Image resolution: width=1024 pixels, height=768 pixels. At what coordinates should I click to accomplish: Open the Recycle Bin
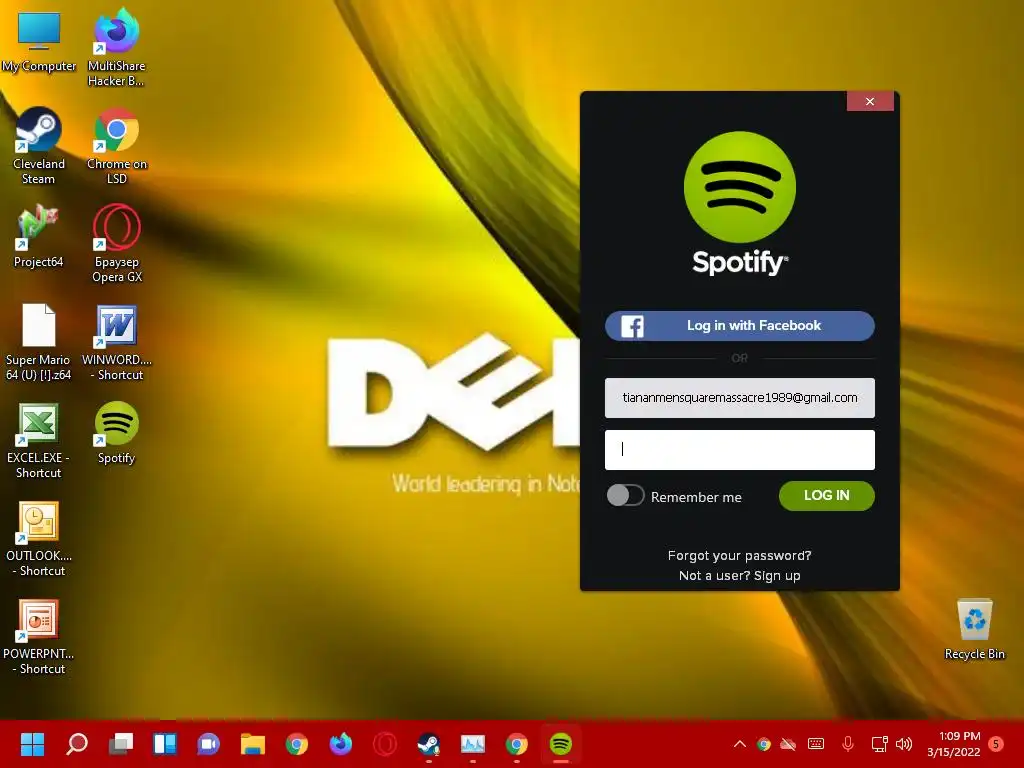974,628
